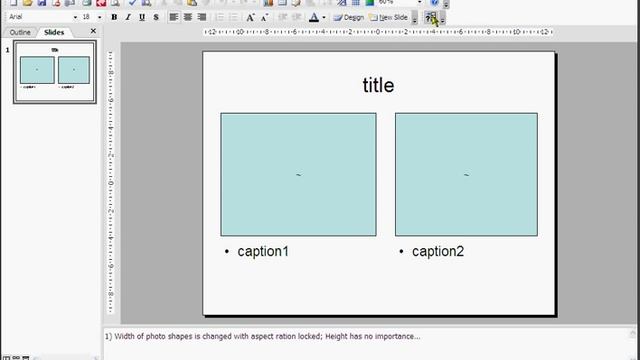Increase indent level

297,17
